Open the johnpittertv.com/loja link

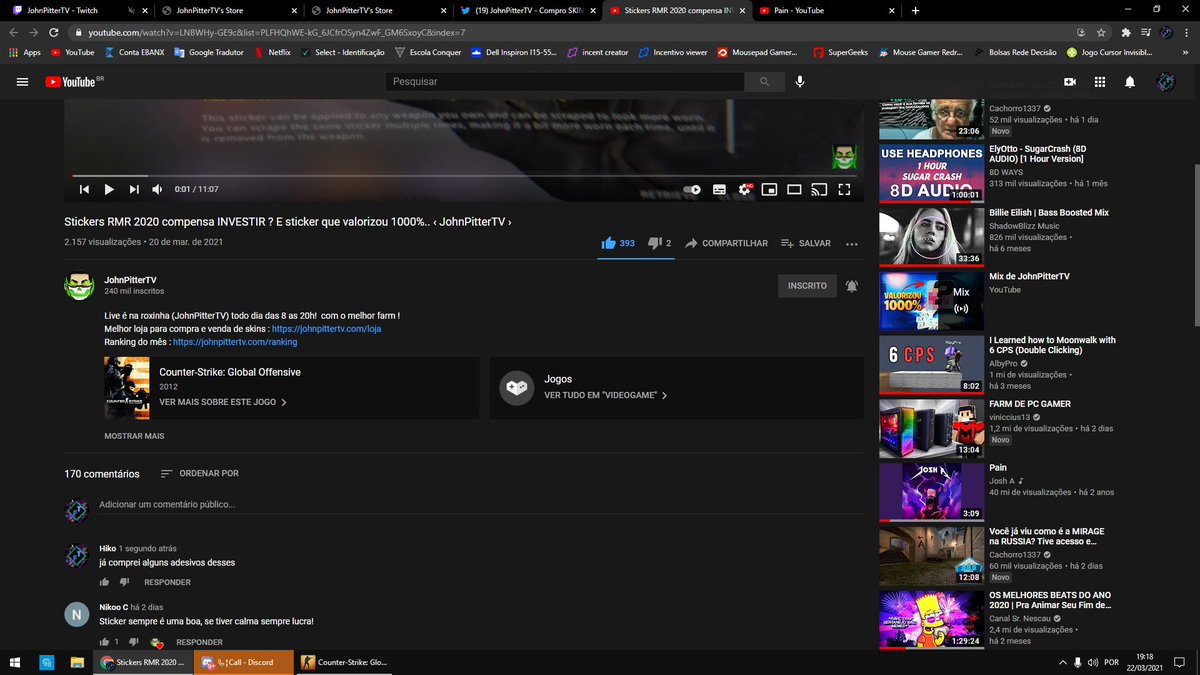(326, 328)
